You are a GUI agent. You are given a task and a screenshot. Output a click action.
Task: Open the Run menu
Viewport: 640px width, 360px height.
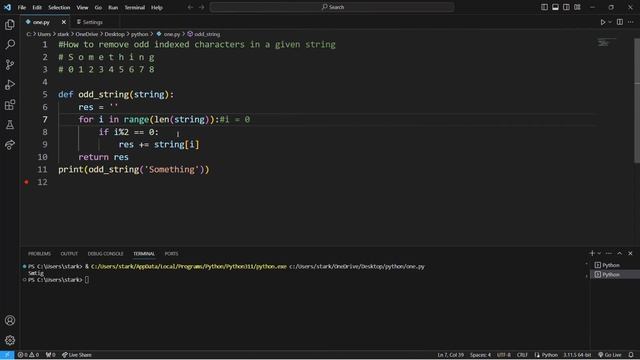113,7
